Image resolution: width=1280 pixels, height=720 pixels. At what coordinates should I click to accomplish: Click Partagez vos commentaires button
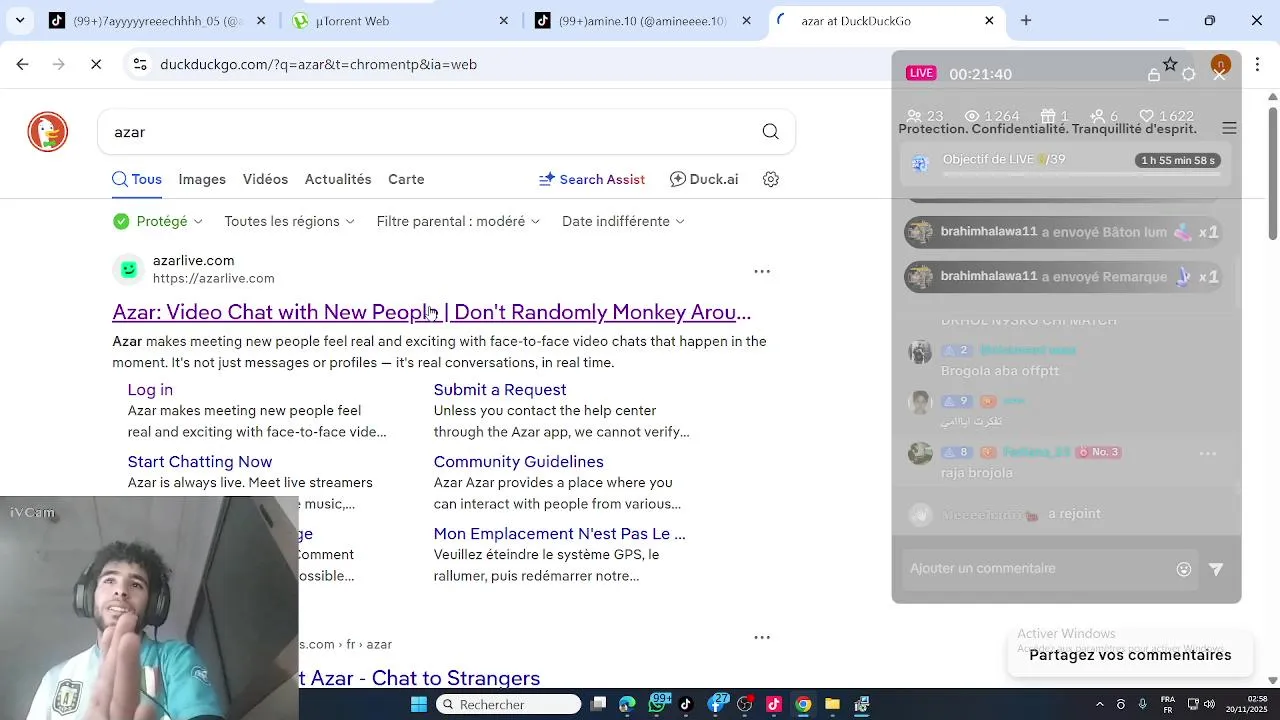(1130, 655)
